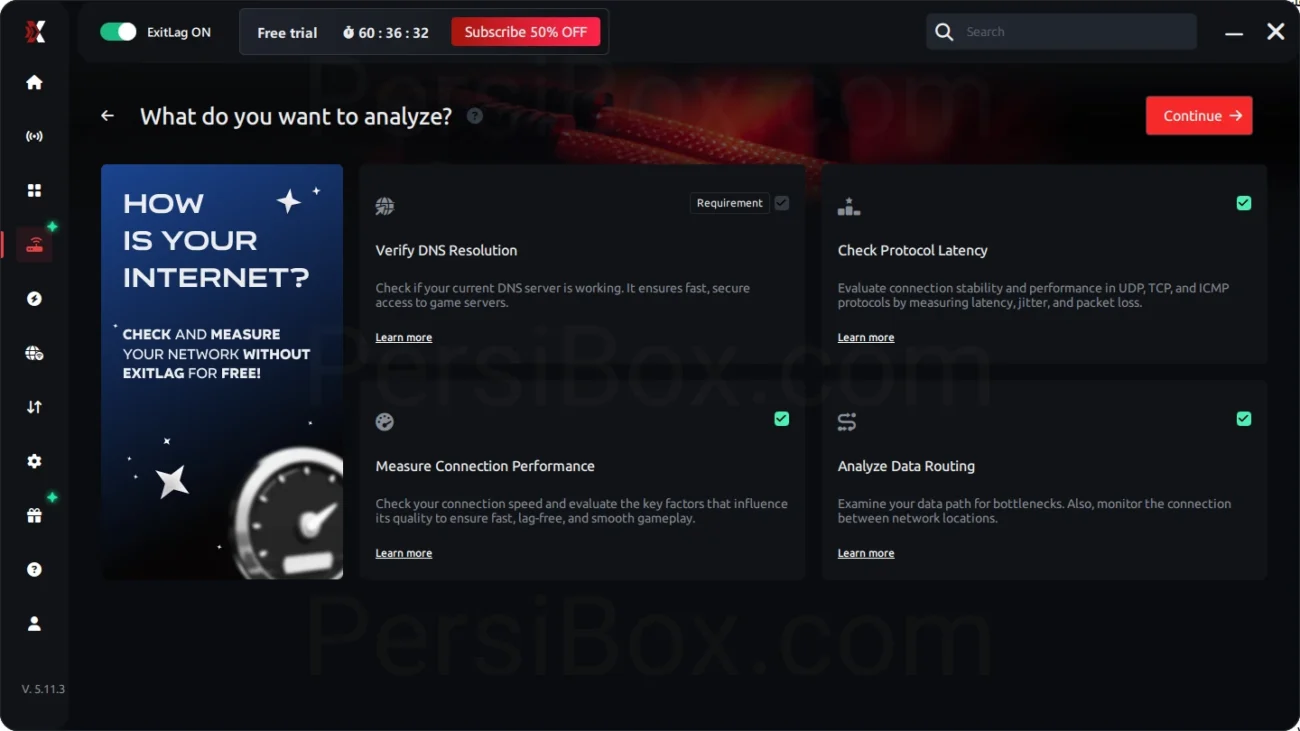The width and height of the screenshot is (1300, 731).
Task: Click the help icon next to "What do you want to analyze?"
Action: 475,116
